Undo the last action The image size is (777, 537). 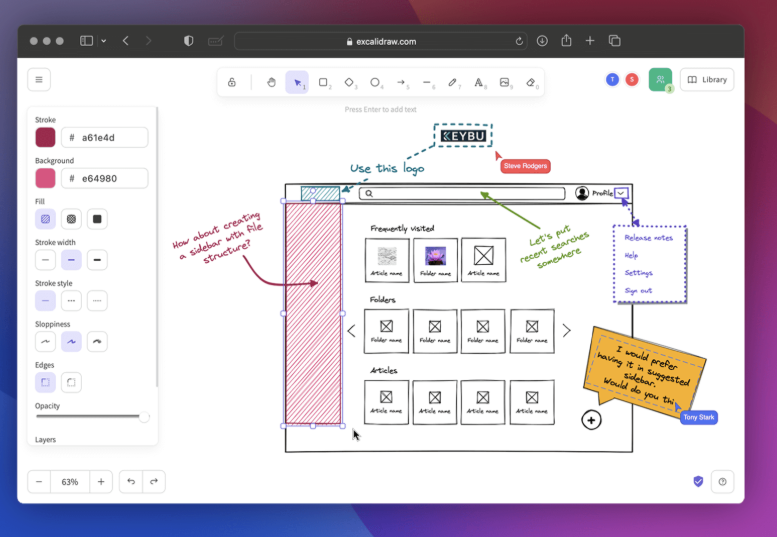click(131, 482)
